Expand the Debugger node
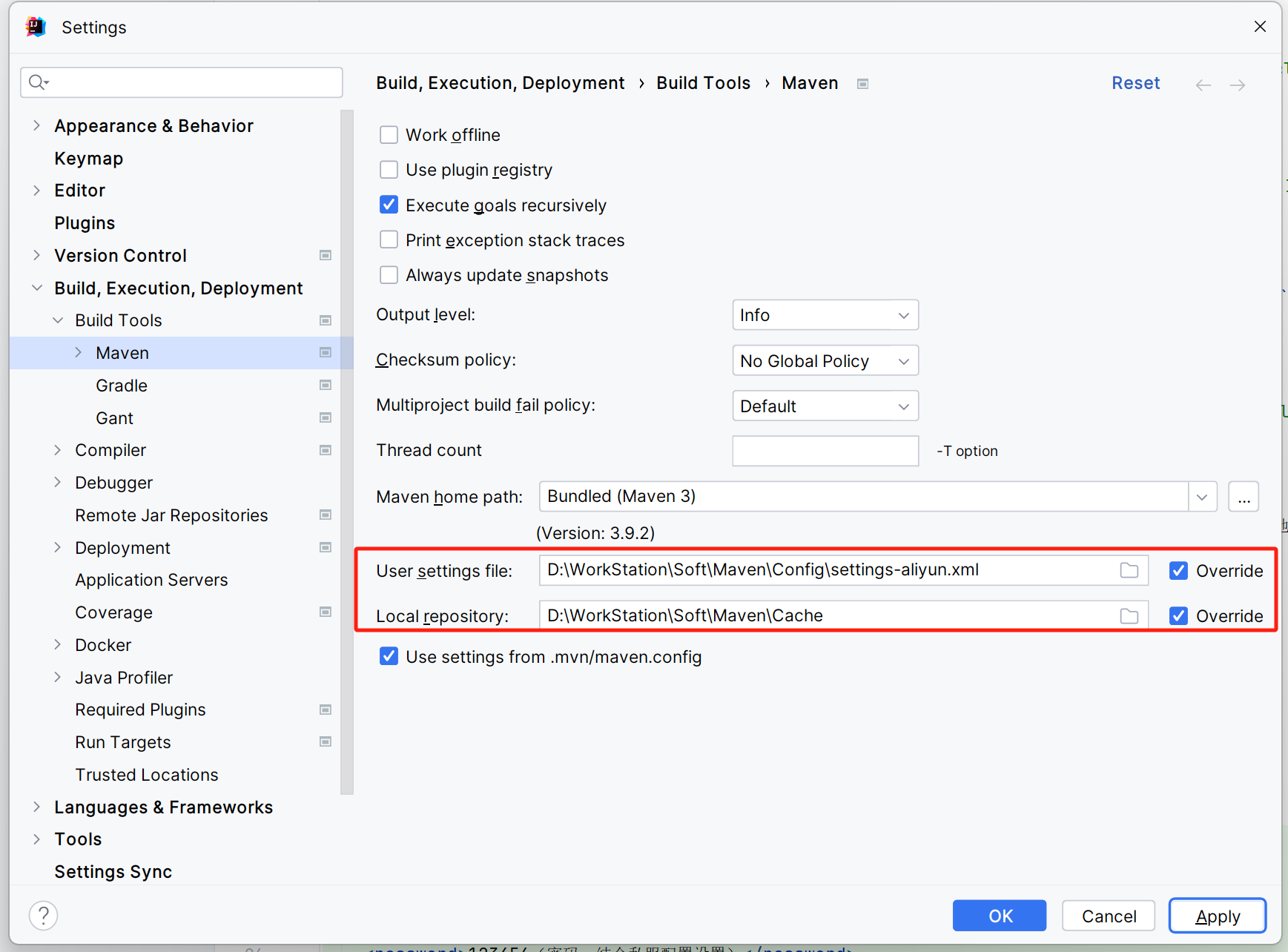The height and width of the screenshot is (952, 1288). click(57, 483)
